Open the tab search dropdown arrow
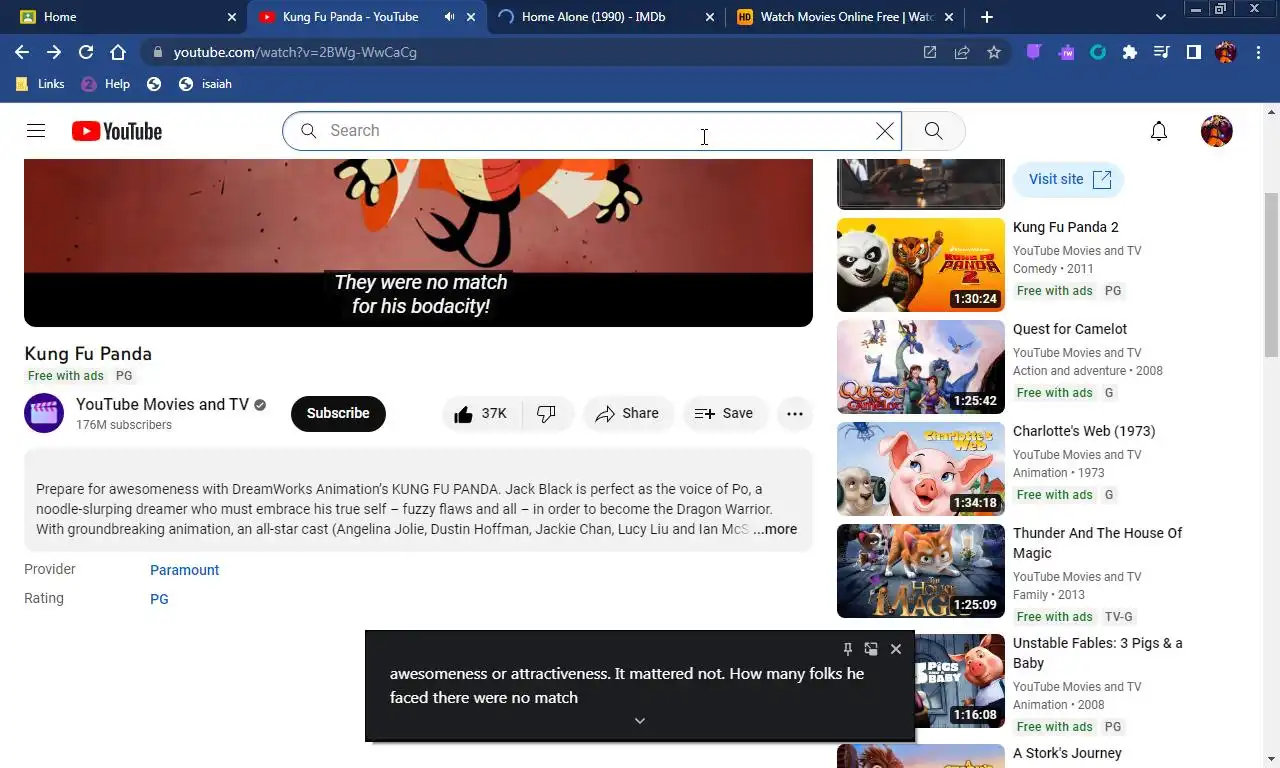The height and width of the screenshot is (768, 1280). 1160,17
